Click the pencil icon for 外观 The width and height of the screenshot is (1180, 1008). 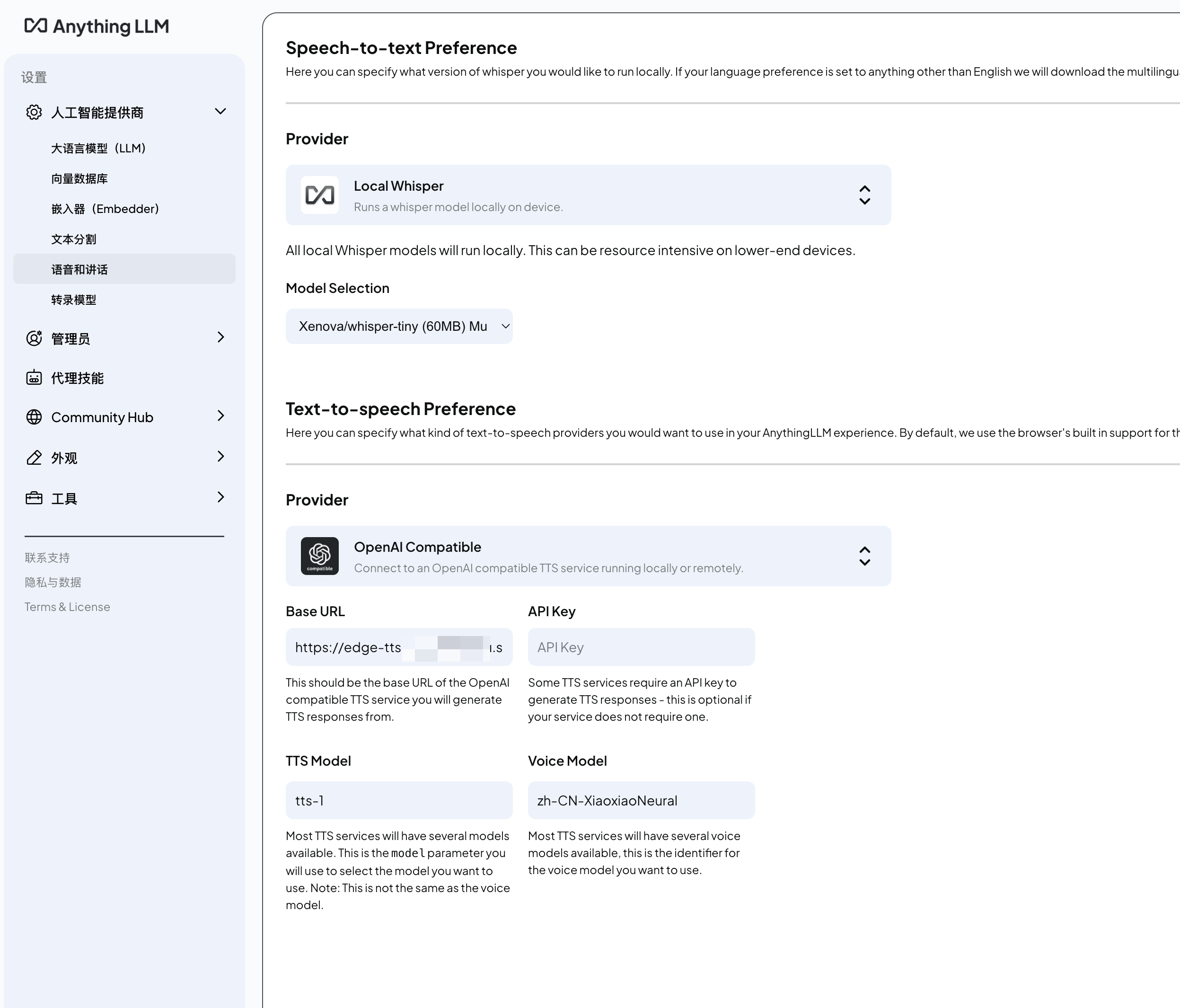point(34,457)
